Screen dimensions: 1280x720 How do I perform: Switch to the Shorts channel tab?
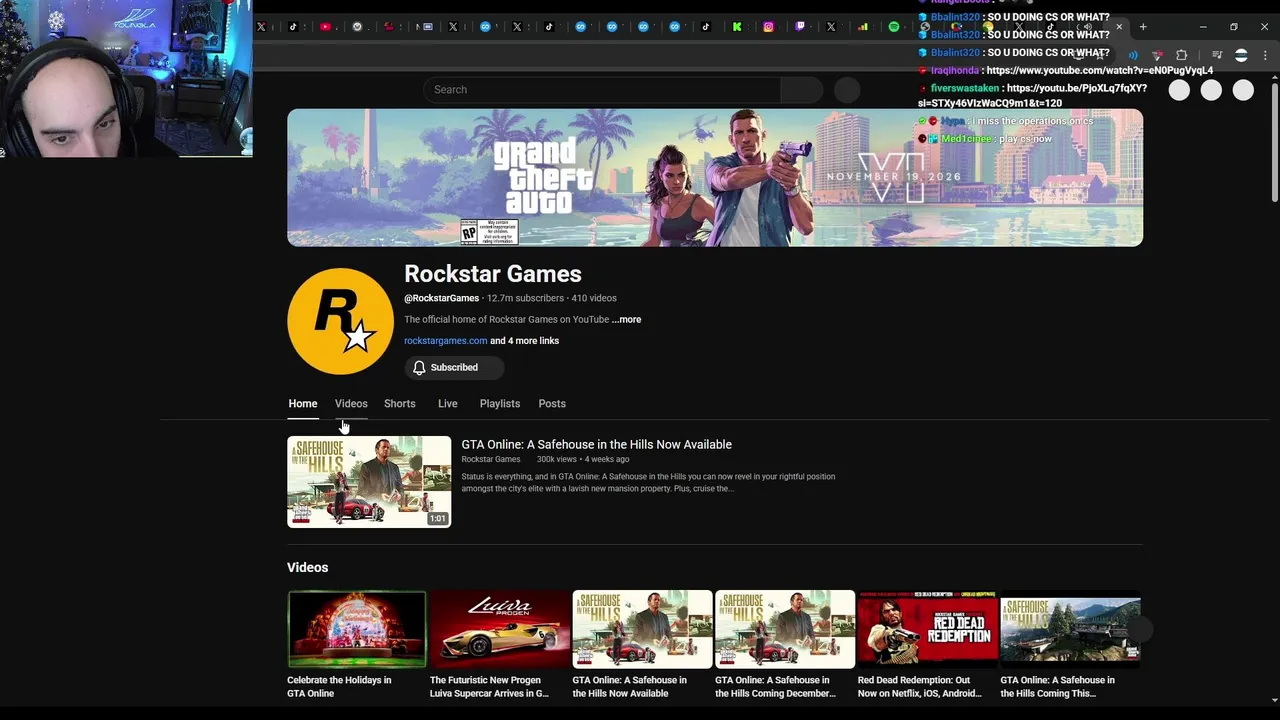(x=399, y=404)
